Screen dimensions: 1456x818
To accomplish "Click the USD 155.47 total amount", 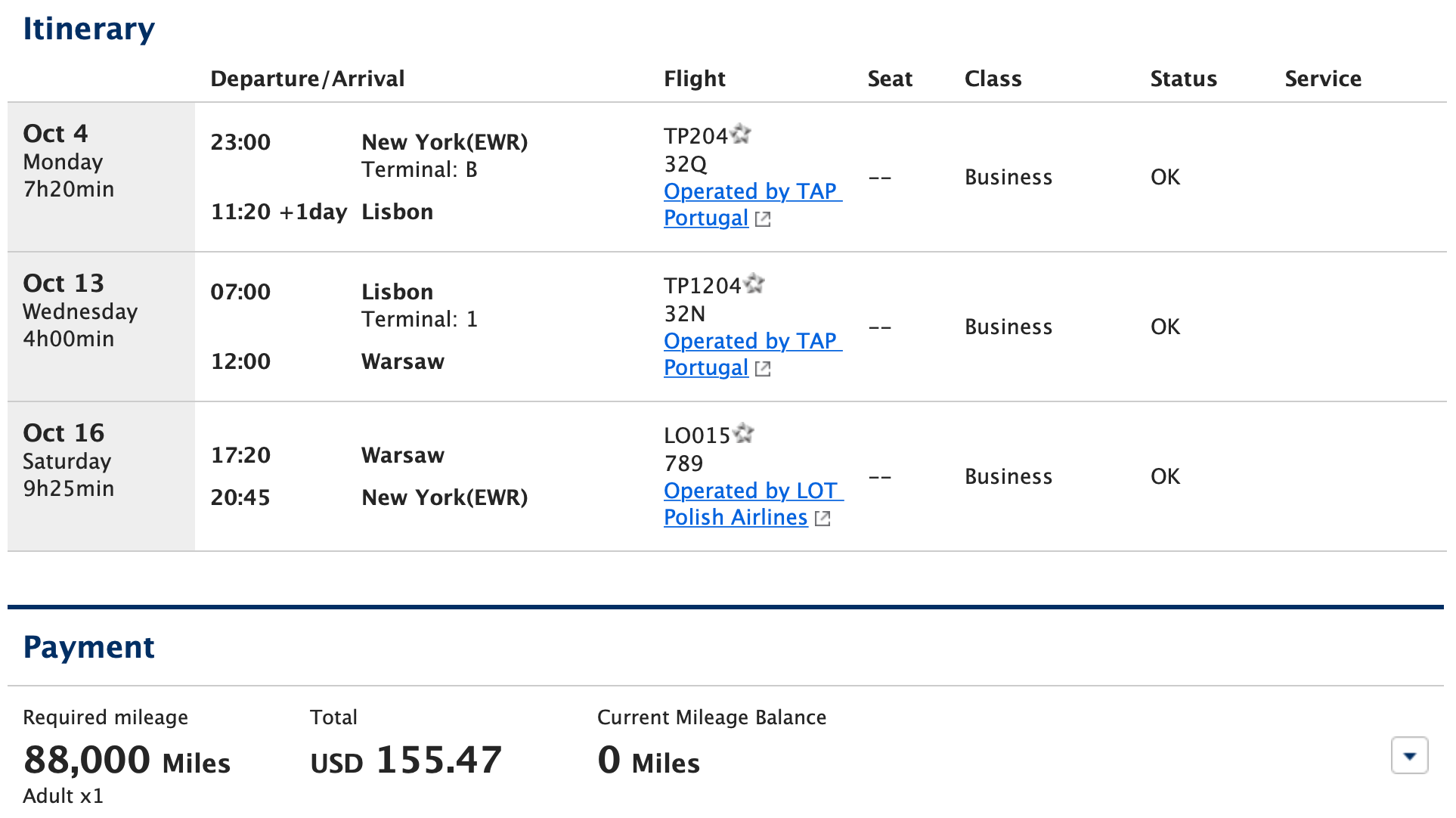I will coord(406,760).
